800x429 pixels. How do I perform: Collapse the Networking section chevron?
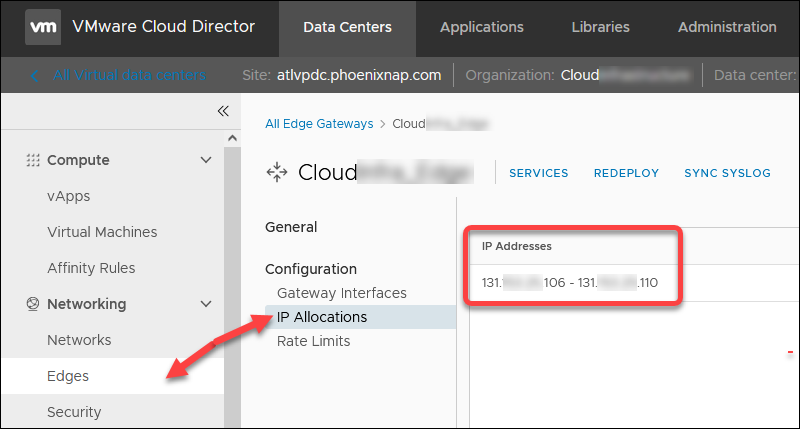(x=206, y=304)
